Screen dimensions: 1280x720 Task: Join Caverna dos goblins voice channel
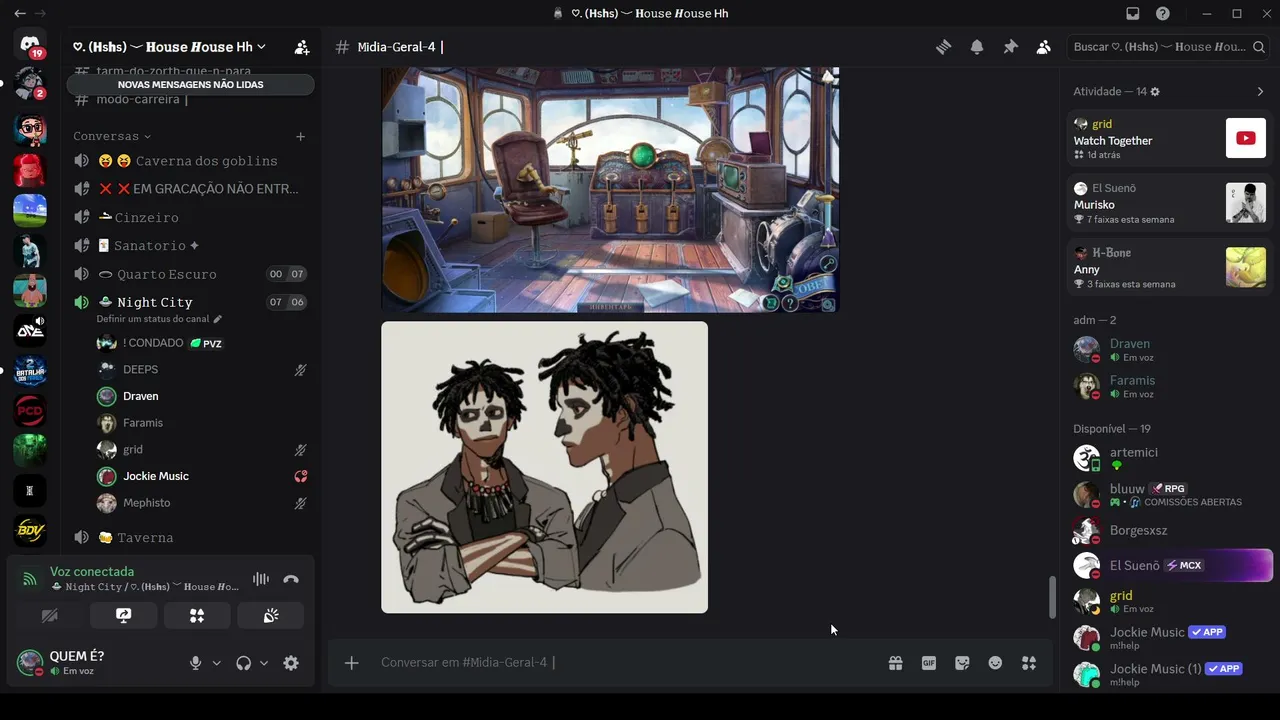[x=190, y=161]
